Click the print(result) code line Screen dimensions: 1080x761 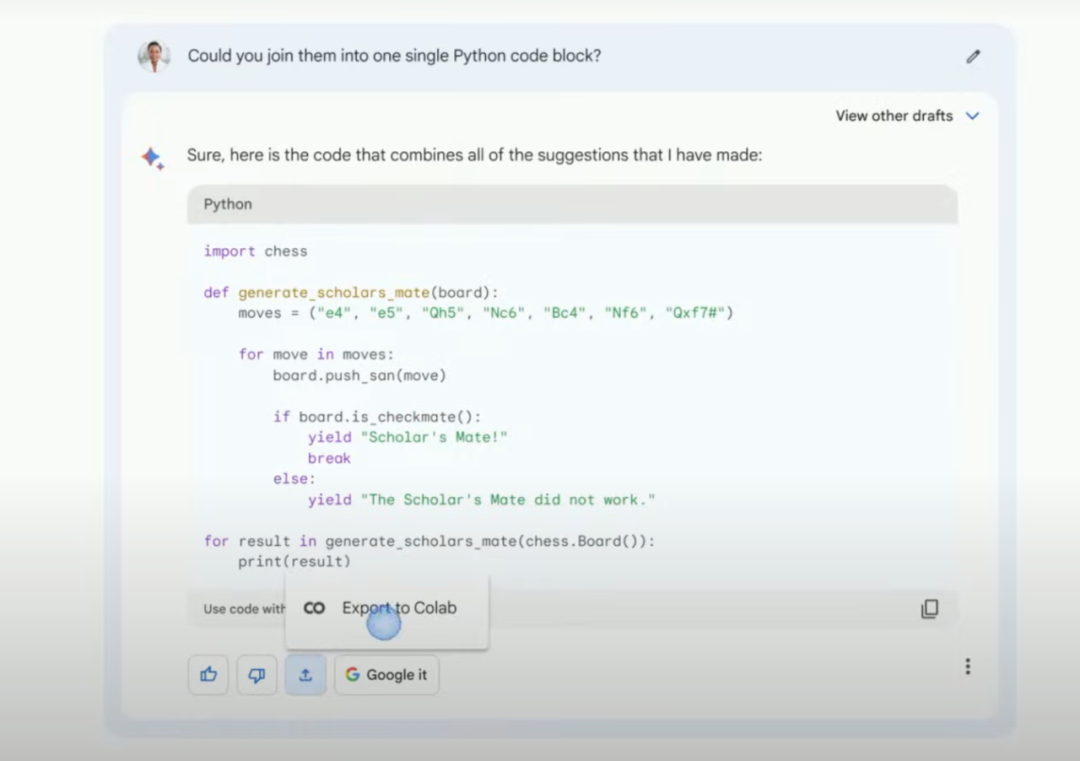point(294,562)
